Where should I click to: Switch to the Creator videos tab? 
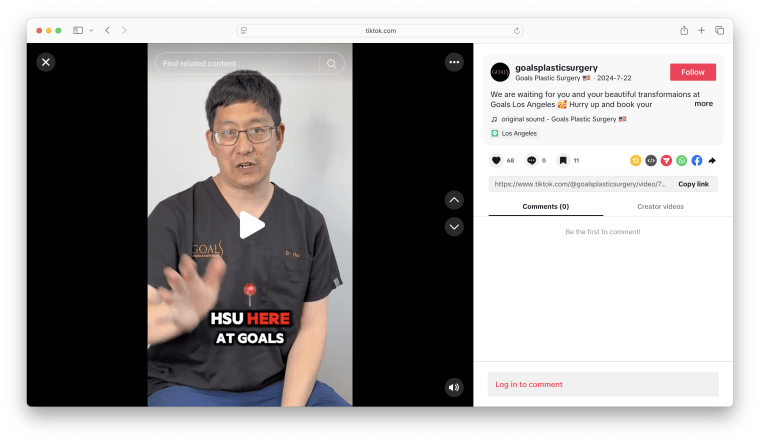(x=660, y=206)
